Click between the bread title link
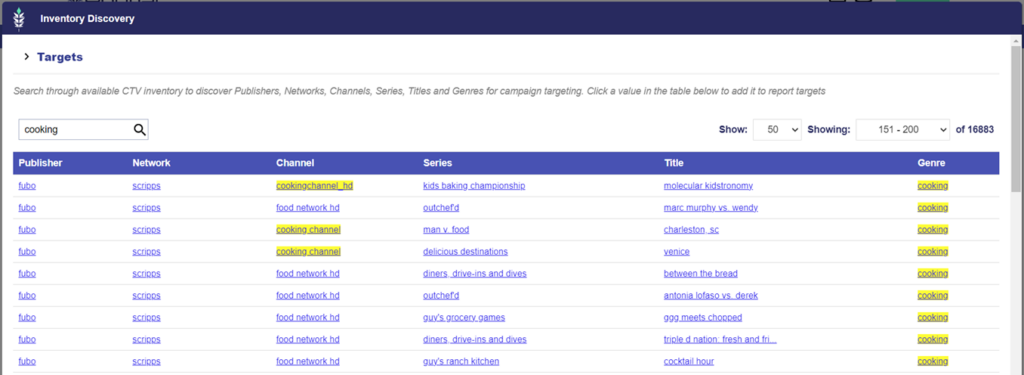The image size is (1024, 375). (x=701, y=274)
